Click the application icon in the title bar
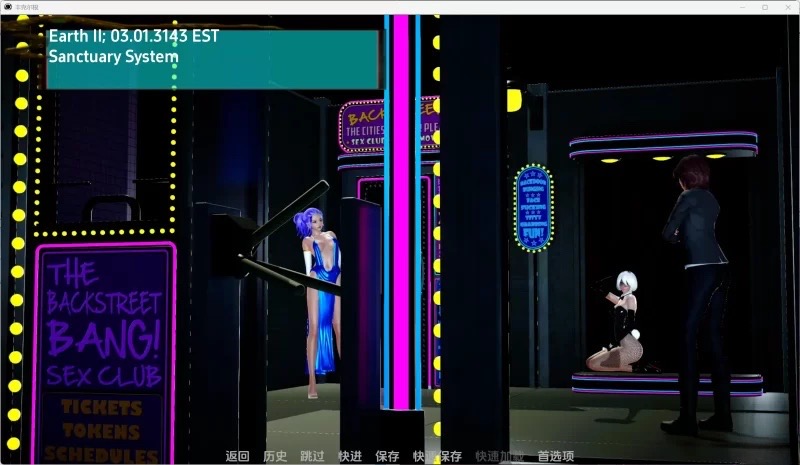 [8, 7]
